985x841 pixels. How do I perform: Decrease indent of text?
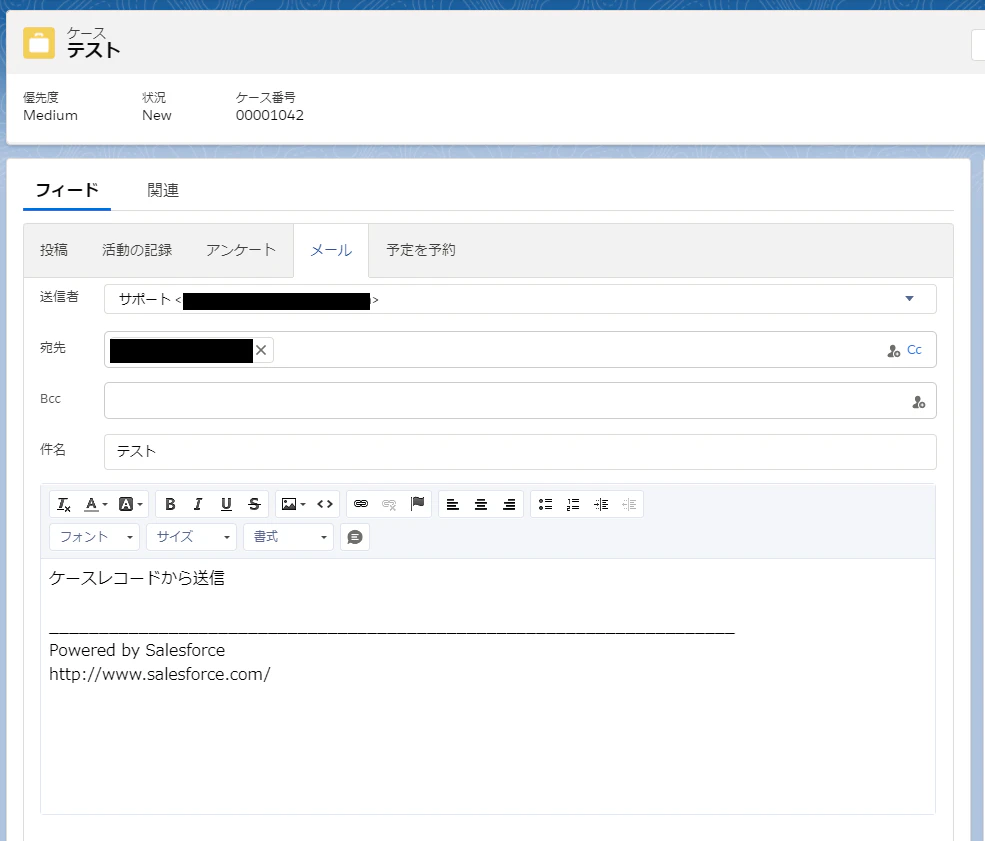pyautogui.click(x=629, y=504)
